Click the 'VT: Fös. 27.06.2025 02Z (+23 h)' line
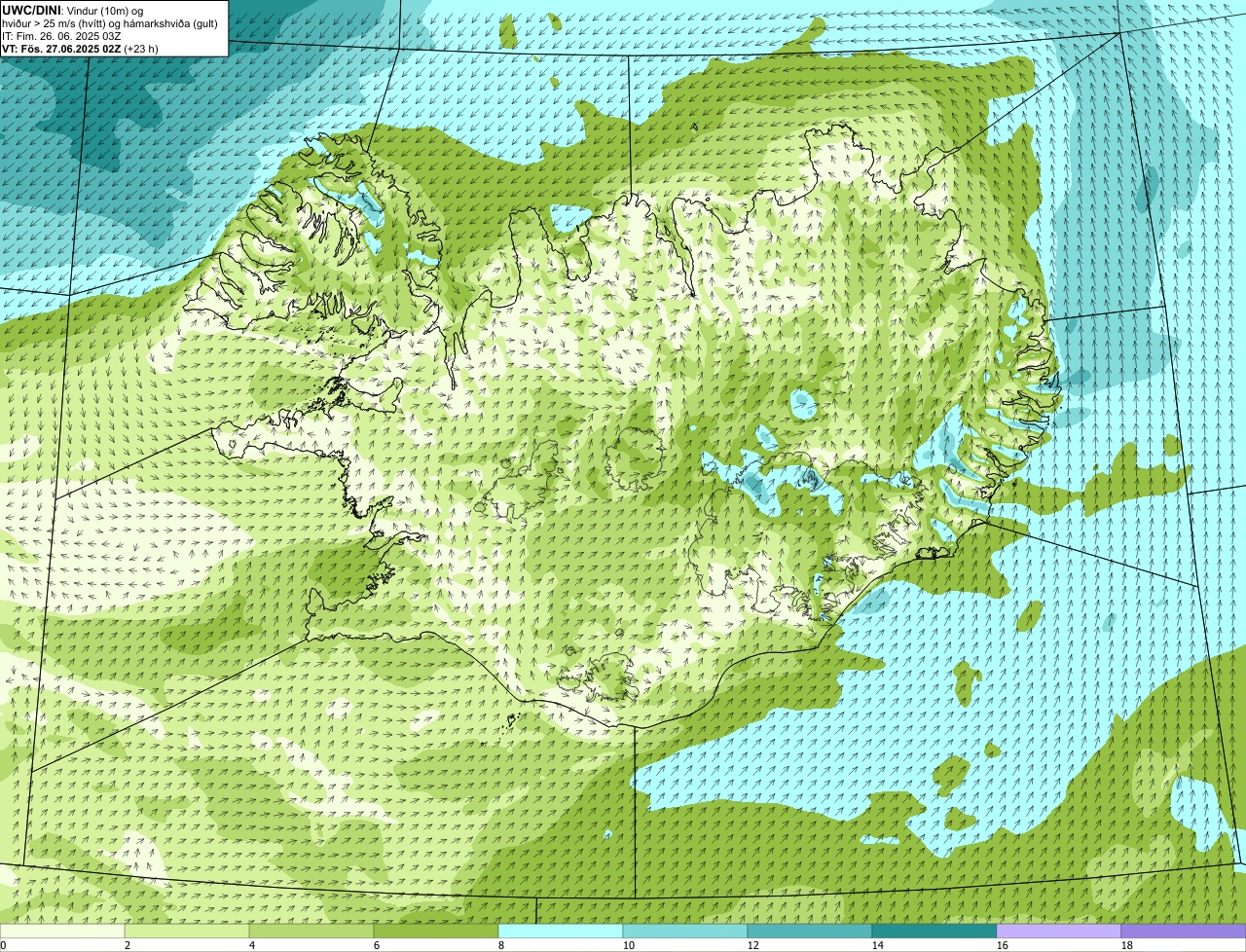This screenshot has height=952, width=1246. [80, 48]
